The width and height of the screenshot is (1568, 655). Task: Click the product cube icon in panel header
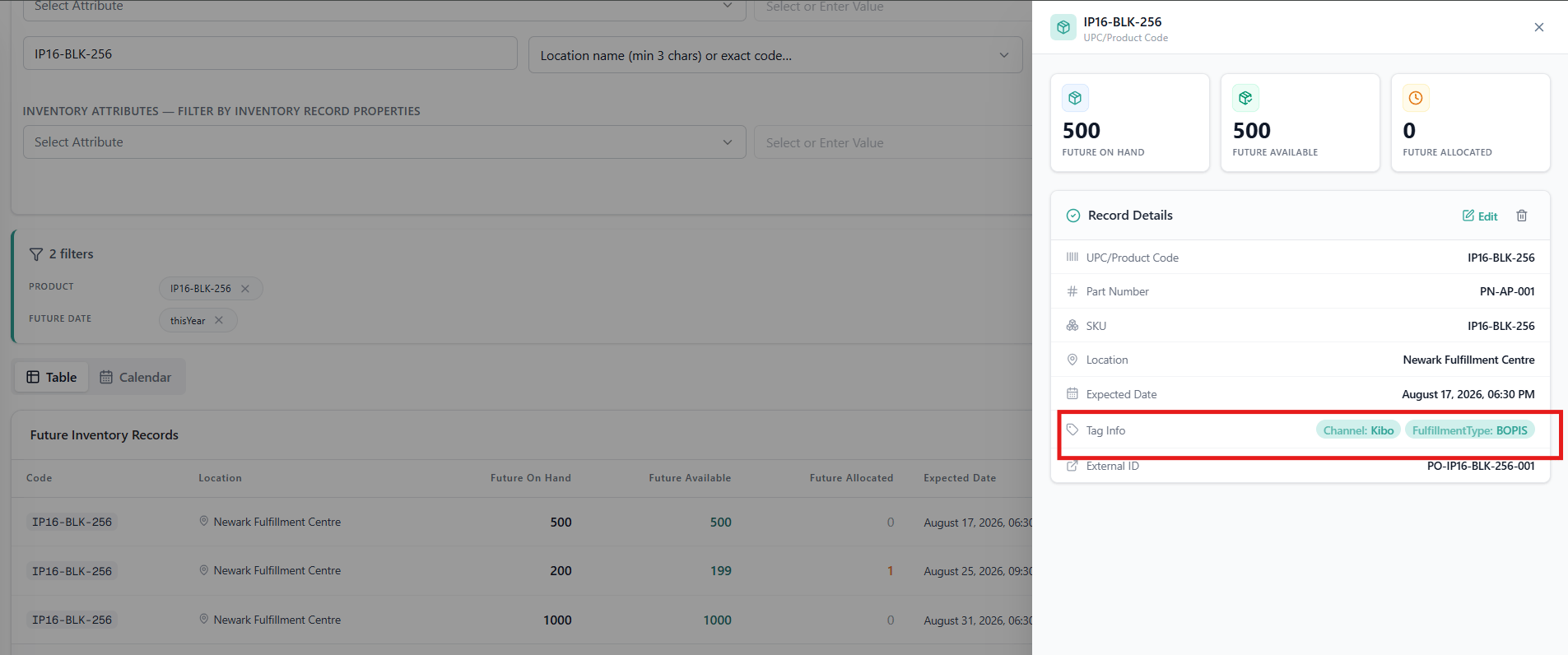1063,27
